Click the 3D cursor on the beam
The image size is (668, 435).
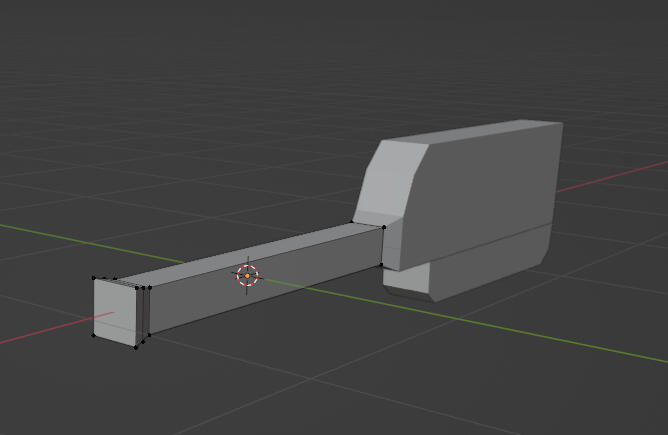(x=248, y=276)
